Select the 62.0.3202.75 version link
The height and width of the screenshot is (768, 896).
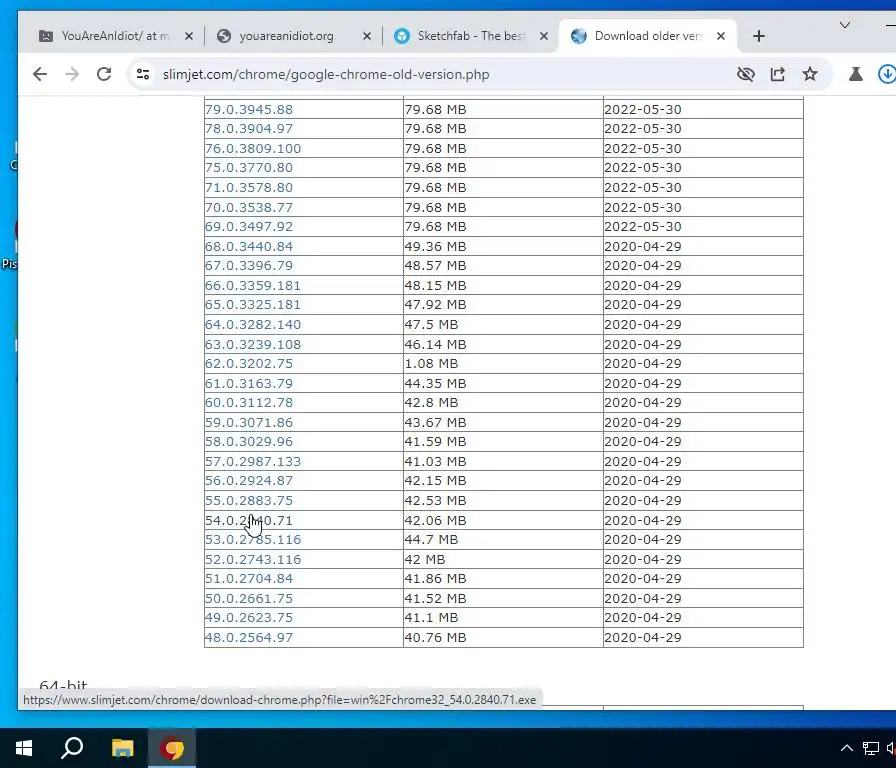coord(249,363)
